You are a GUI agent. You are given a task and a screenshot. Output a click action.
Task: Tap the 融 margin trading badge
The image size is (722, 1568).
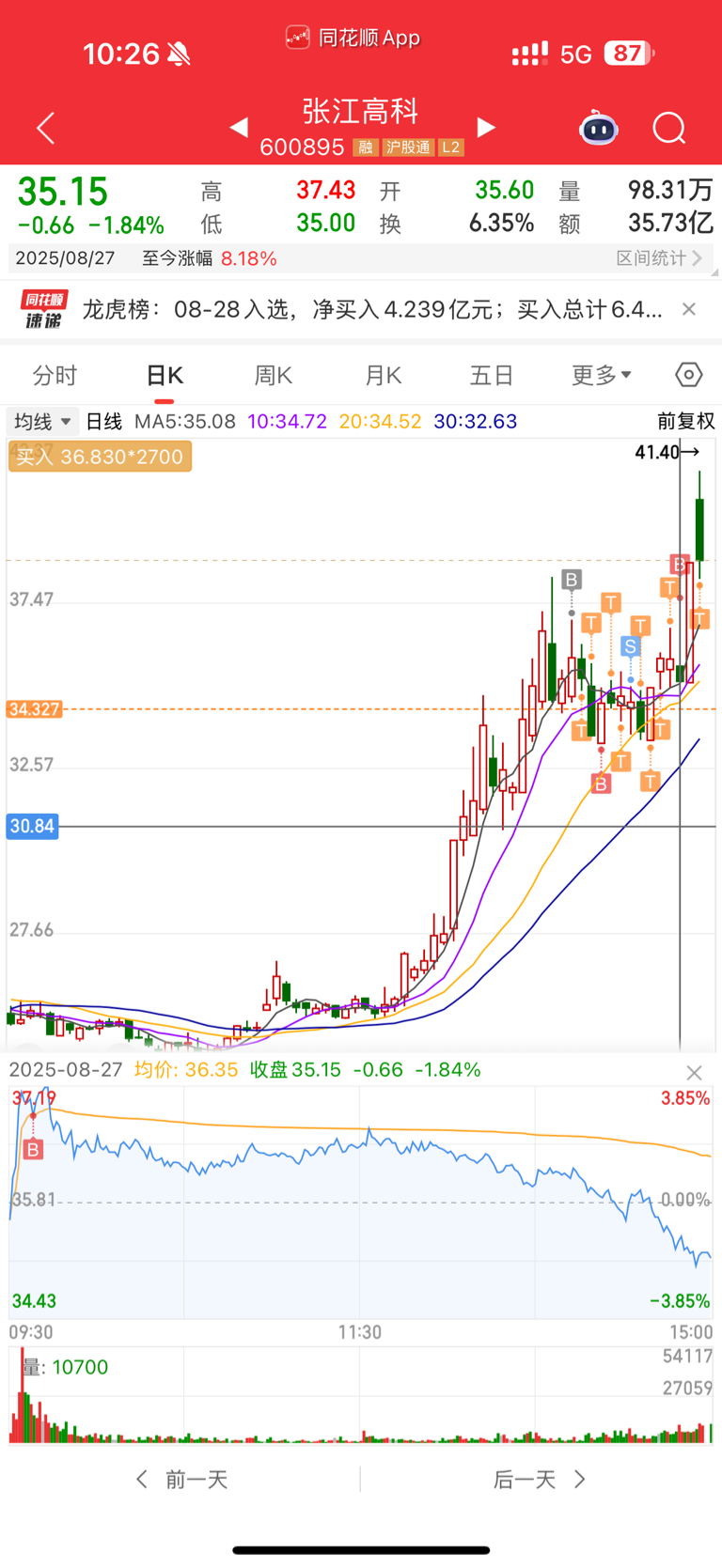point(366,147)
